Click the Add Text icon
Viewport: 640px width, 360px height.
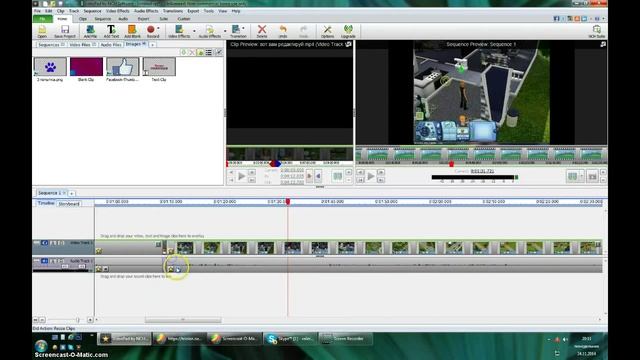pos(111,31)
